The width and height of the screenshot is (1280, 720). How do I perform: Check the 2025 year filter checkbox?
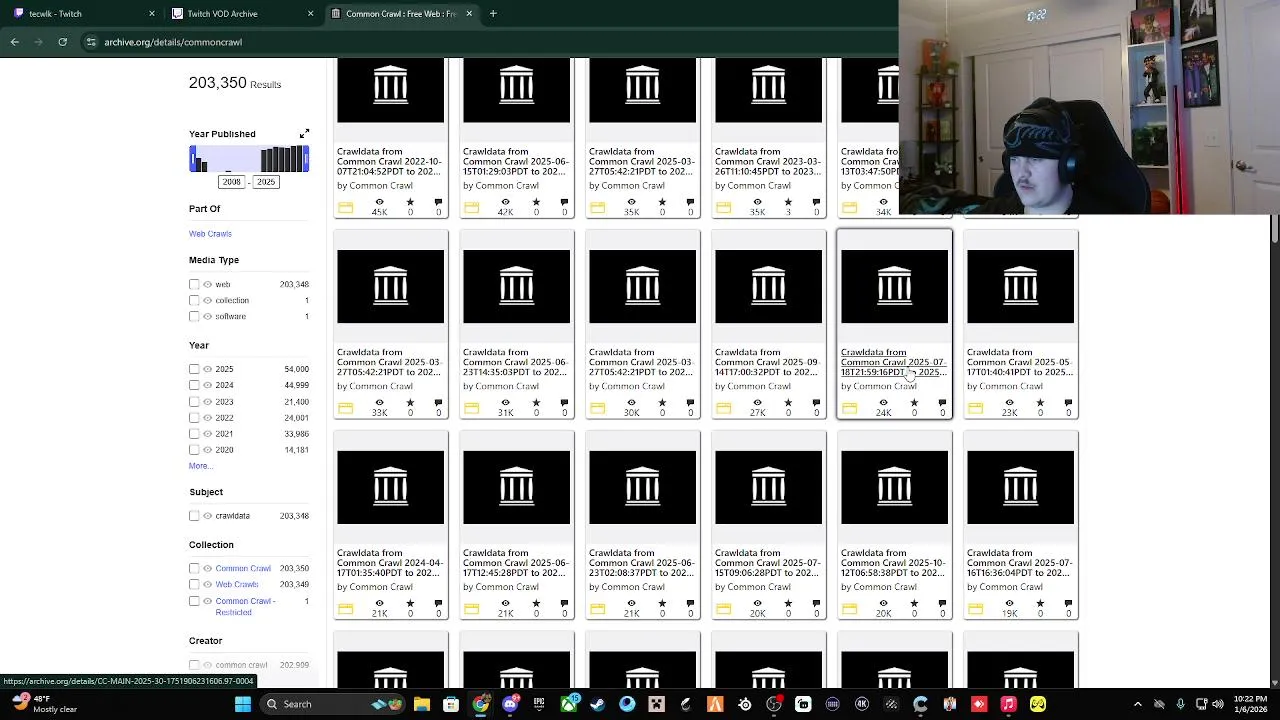[x=194, y=369]
